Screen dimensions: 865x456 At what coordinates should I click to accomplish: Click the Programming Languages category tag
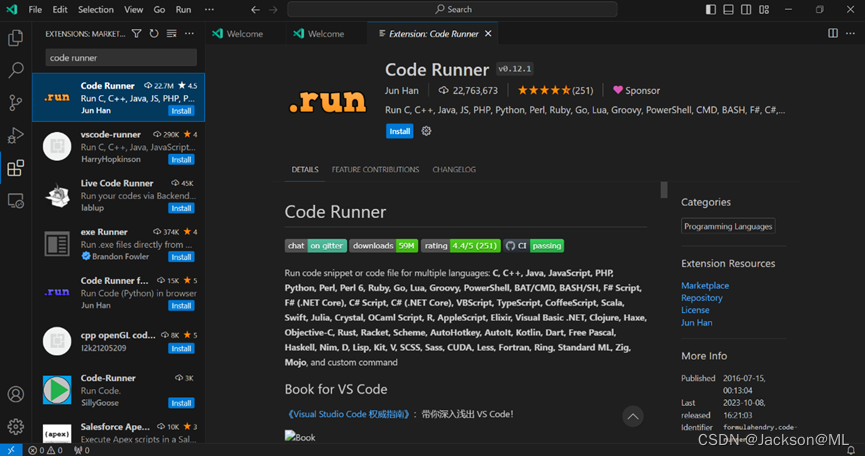click(728, 226)
